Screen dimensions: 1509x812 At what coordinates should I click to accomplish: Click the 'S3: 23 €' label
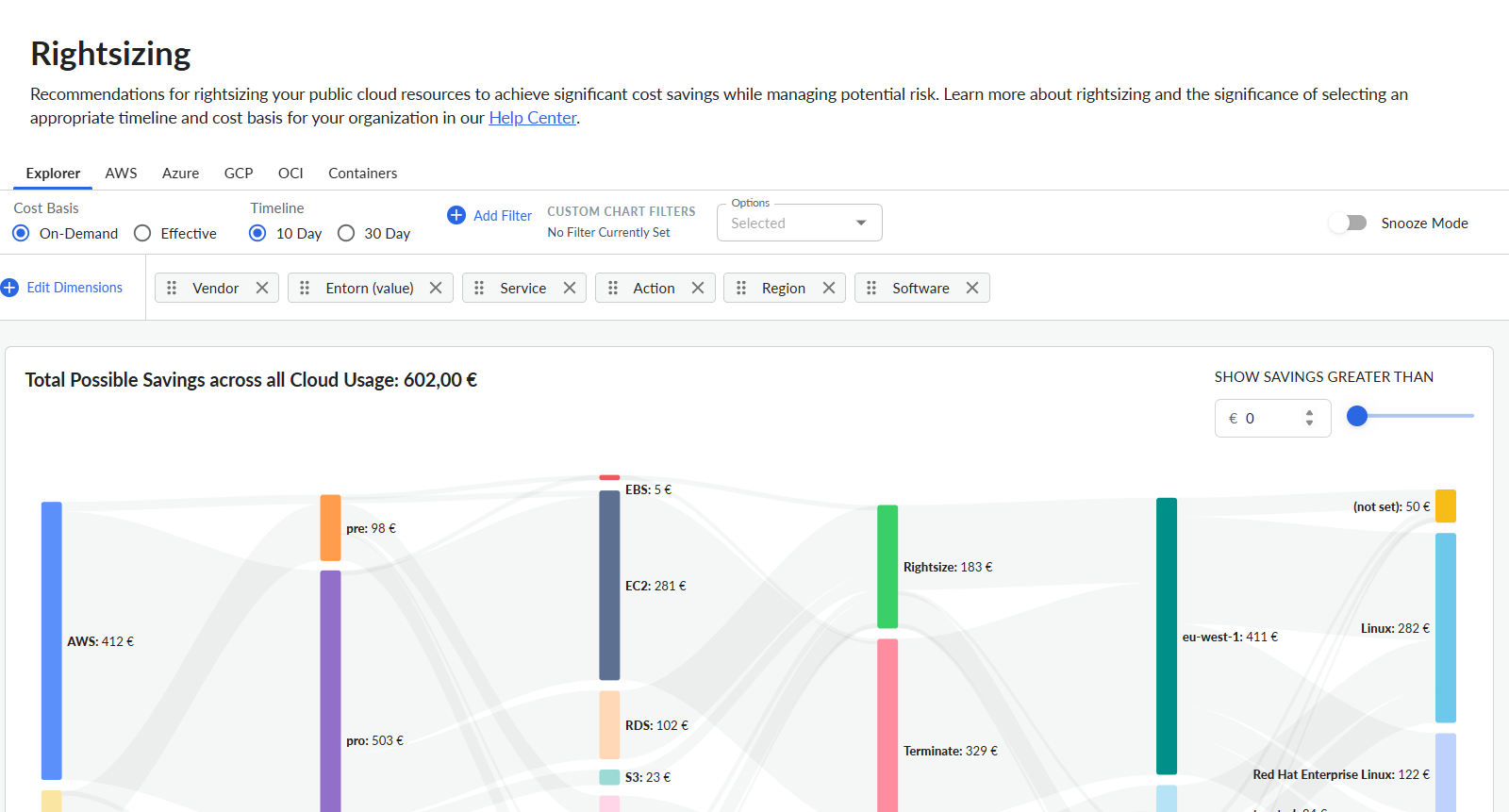coord(648,777)
